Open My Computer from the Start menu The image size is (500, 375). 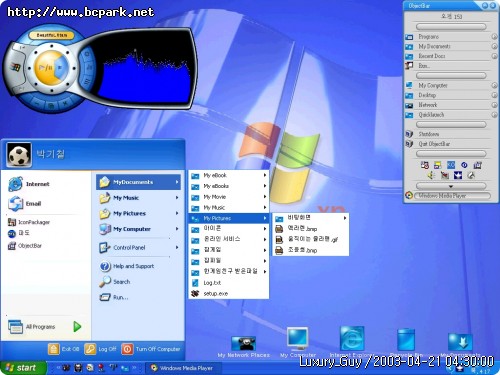[x=139, y=229]
